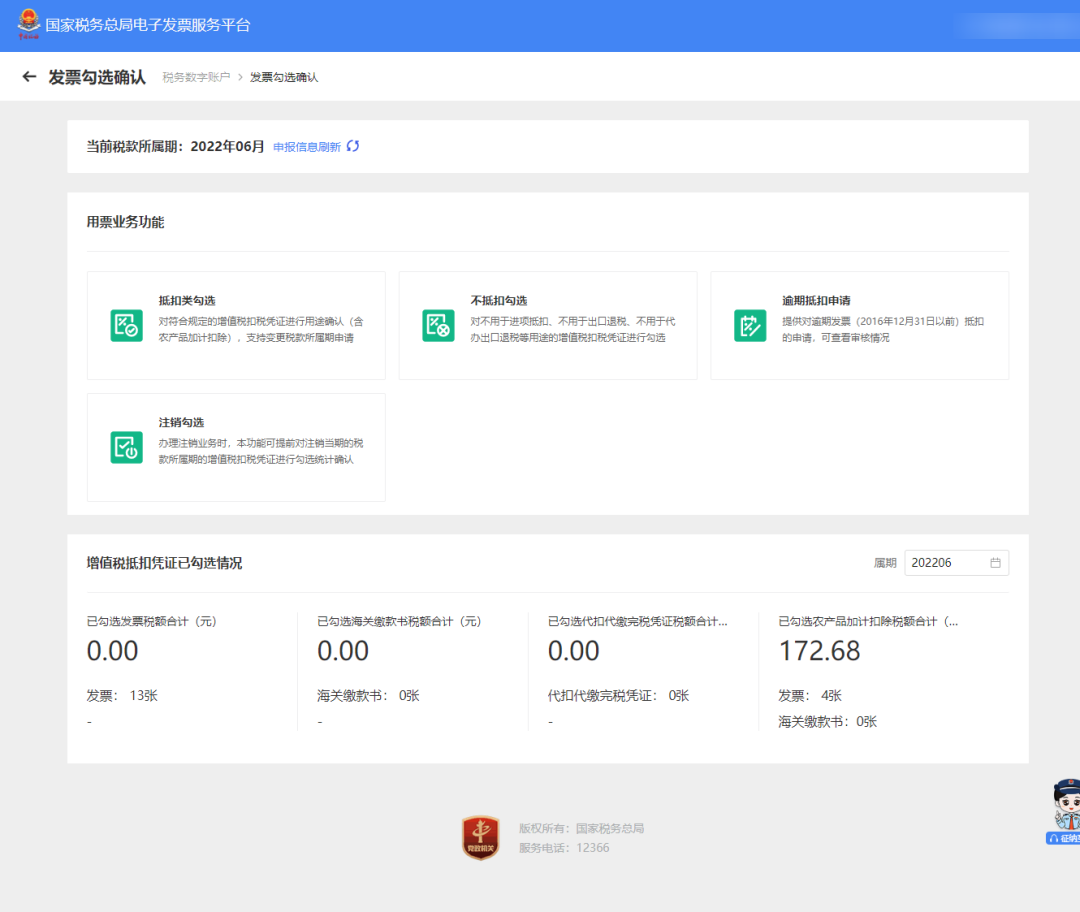Go to 税务数字账户 breadcrumb

pyautogui.click(x=196, y=77)
